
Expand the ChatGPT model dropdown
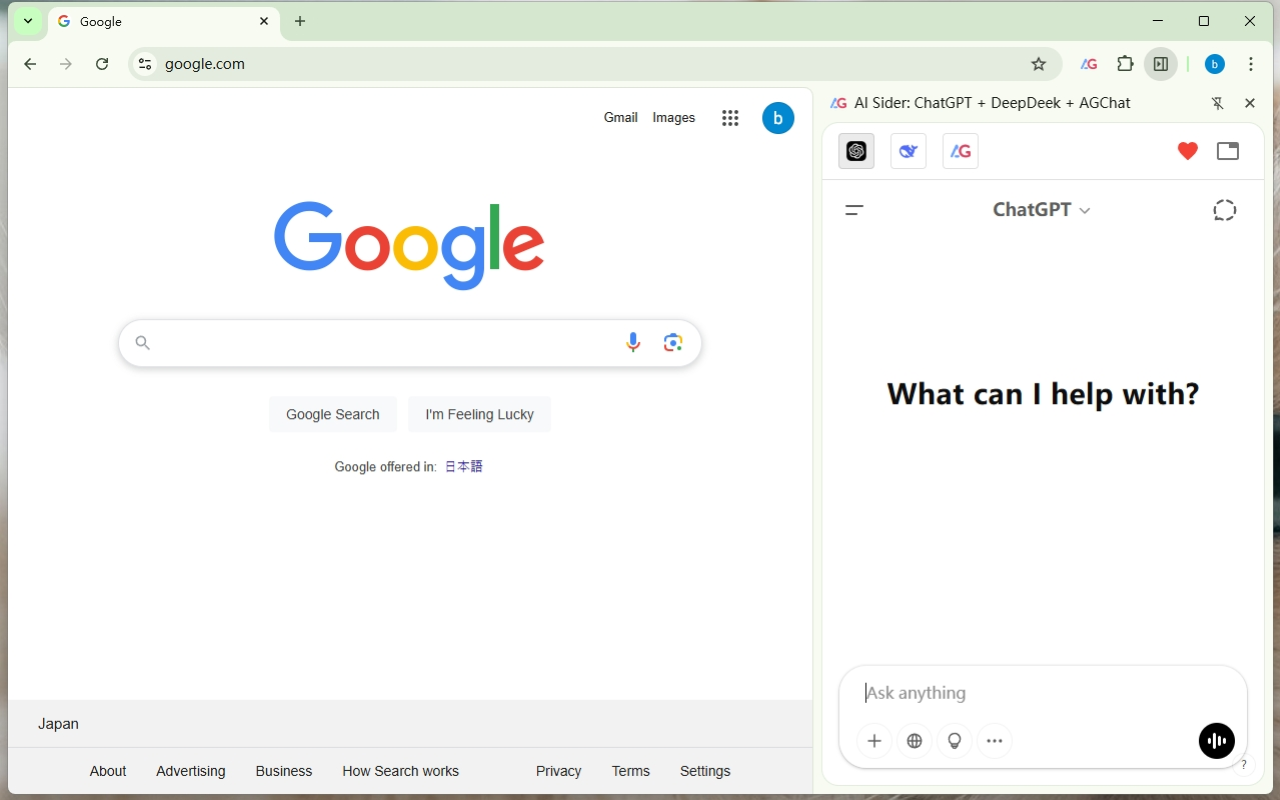1041,210
